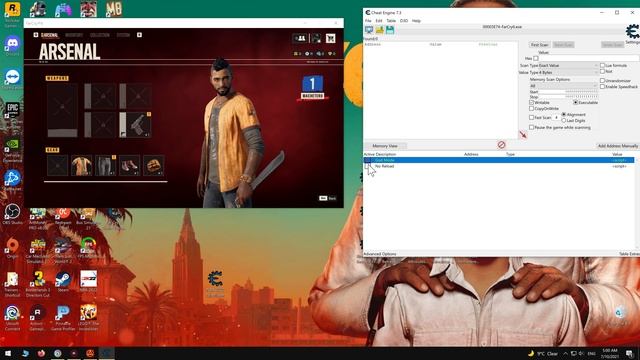Viewport: 640px width, 360px height.
Task: Click Add Address Manually button
Action: point(617,146)
